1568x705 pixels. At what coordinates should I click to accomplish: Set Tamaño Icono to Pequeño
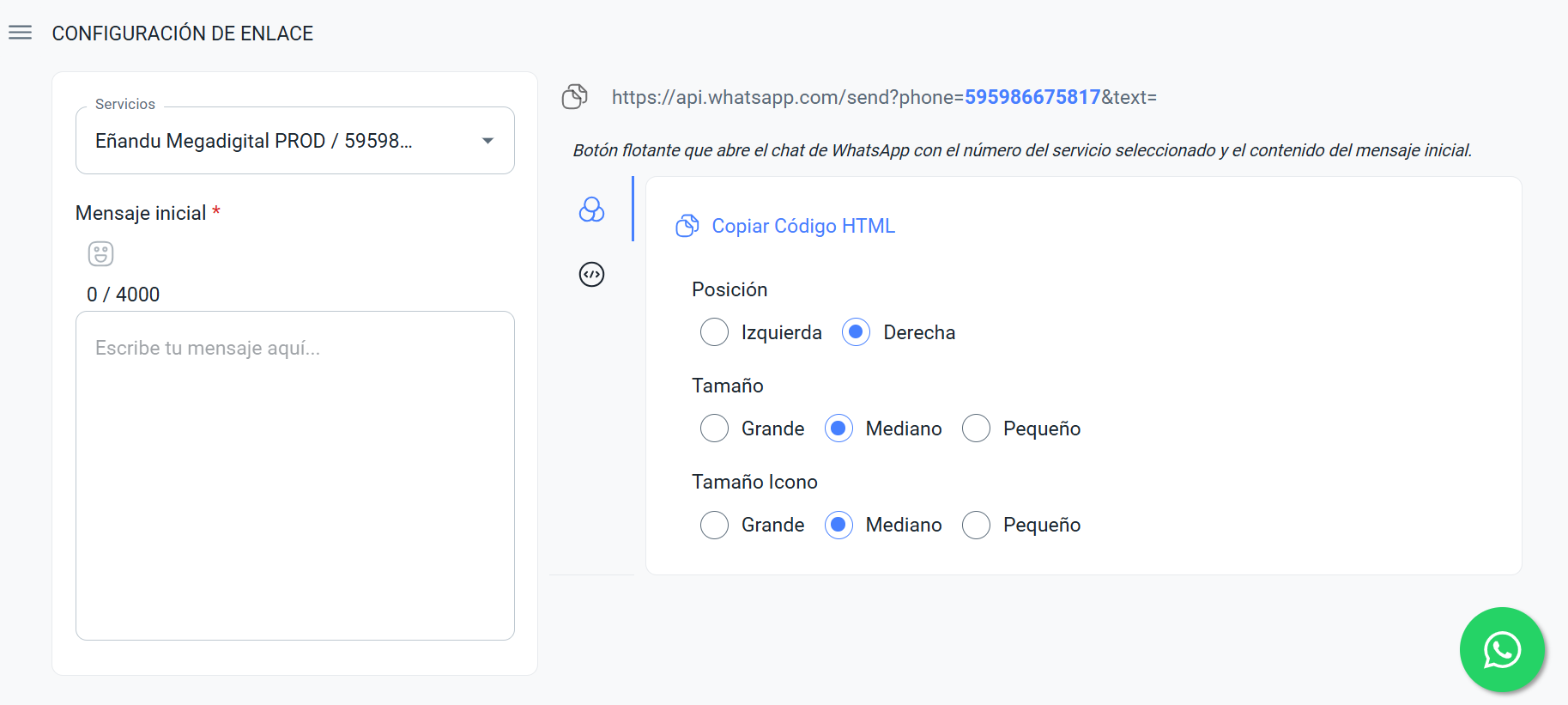pyautogui.click(x=976, y=525)
